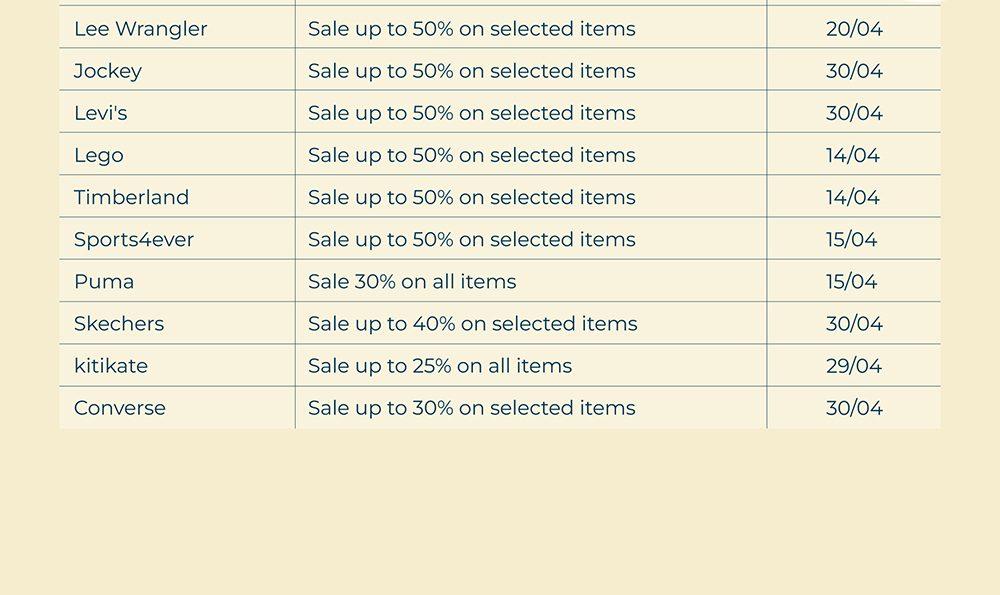This screenshot has width=1000, height=595.
Task: Click the 15/04 date in Puma row
Action: [851, 281]
